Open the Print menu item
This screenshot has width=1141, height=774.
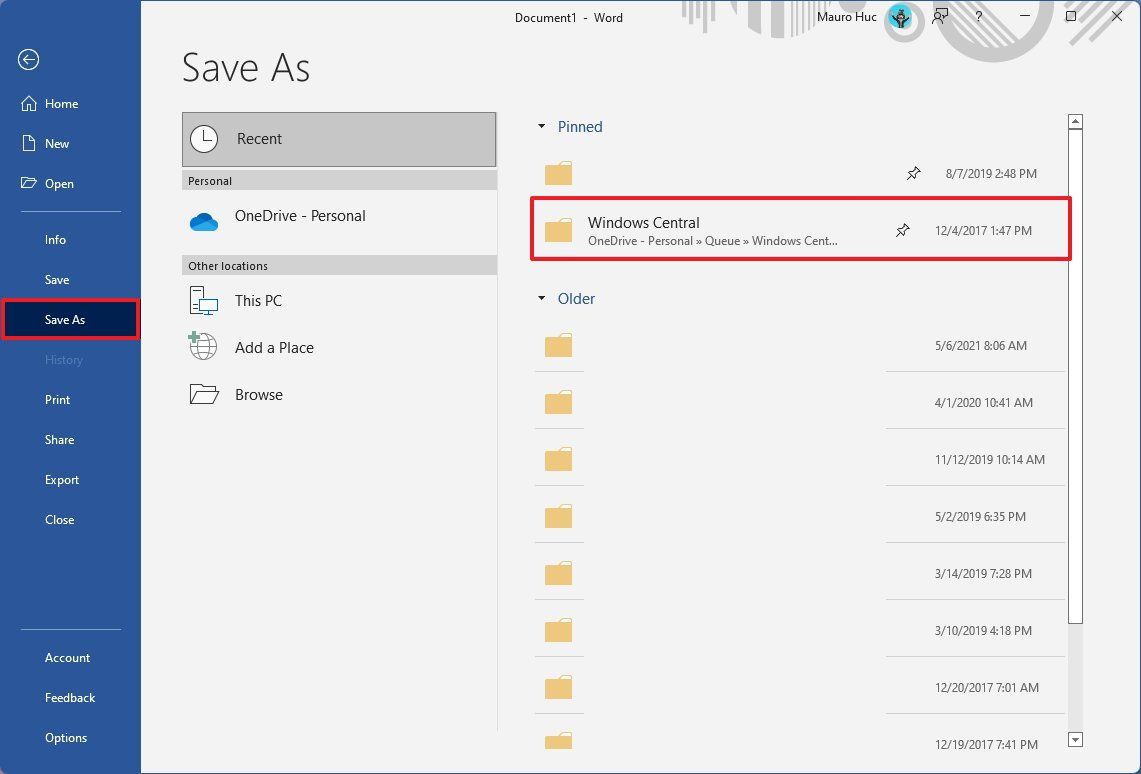click(57, 399)
